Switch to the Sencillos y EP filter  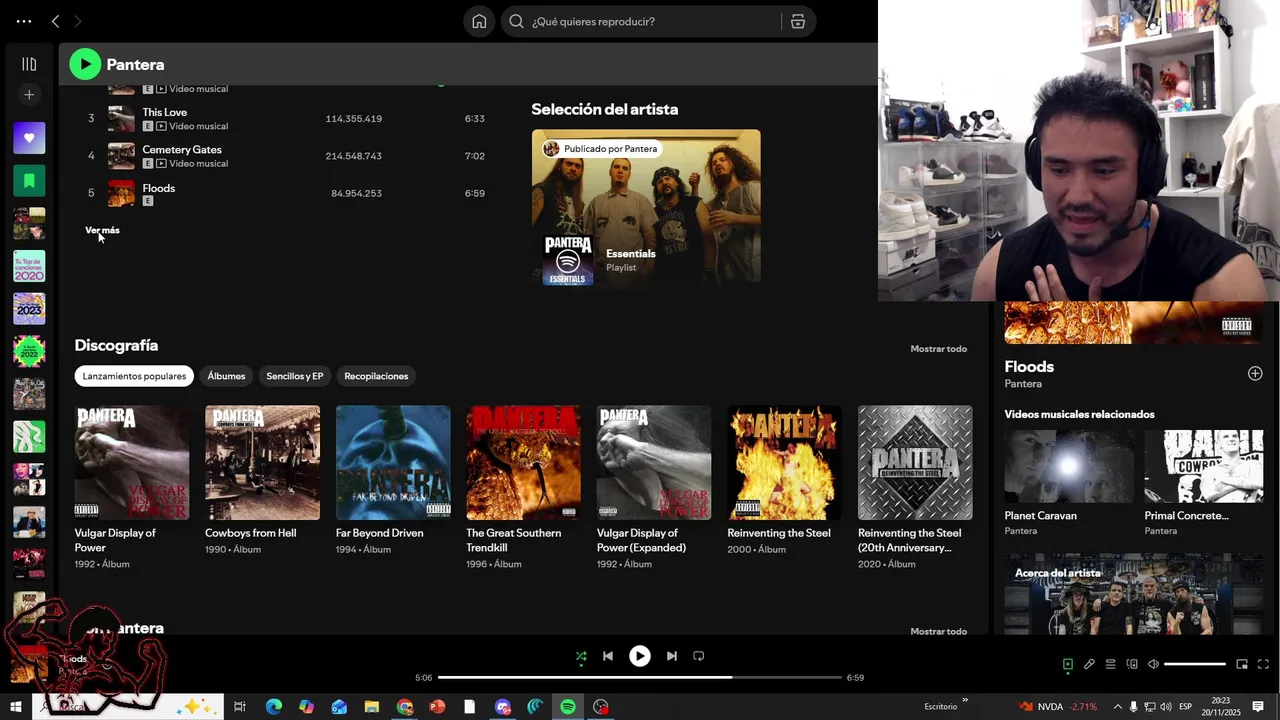coord(294,376)
